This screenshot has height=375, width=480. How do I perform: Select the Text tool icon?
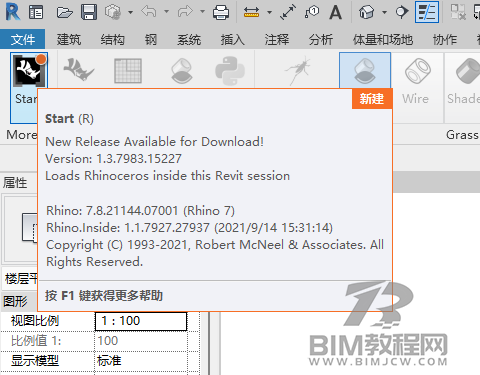click(335, 13)
